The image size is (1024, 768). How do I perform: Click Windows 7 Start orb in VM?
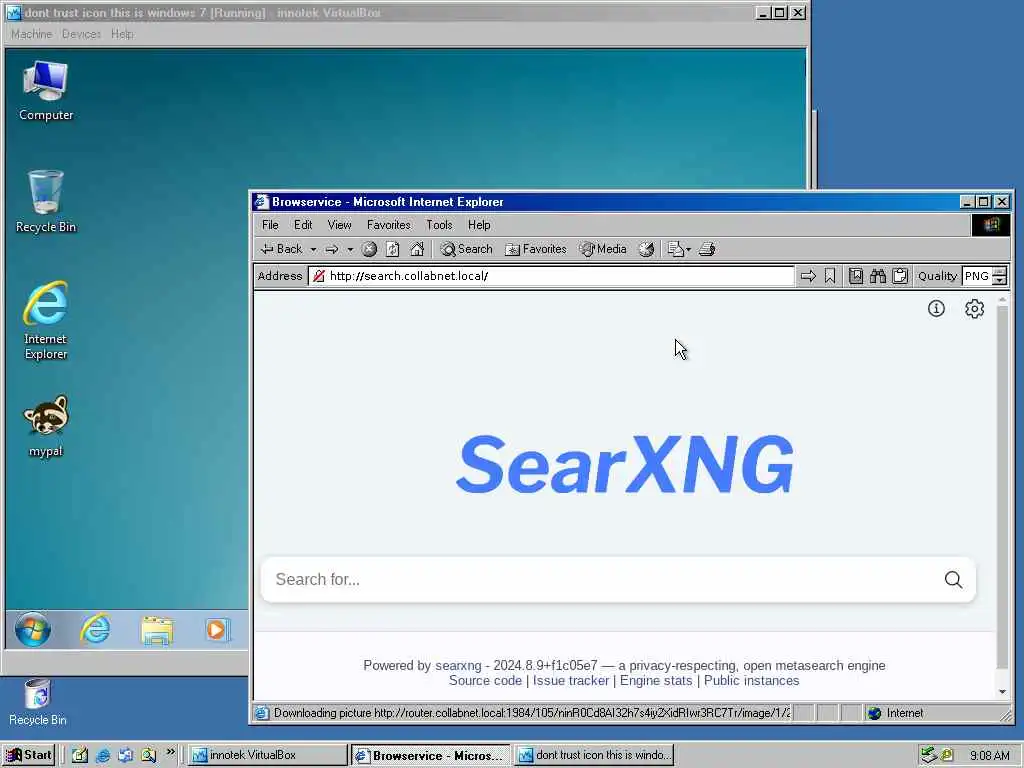(33, 630)
